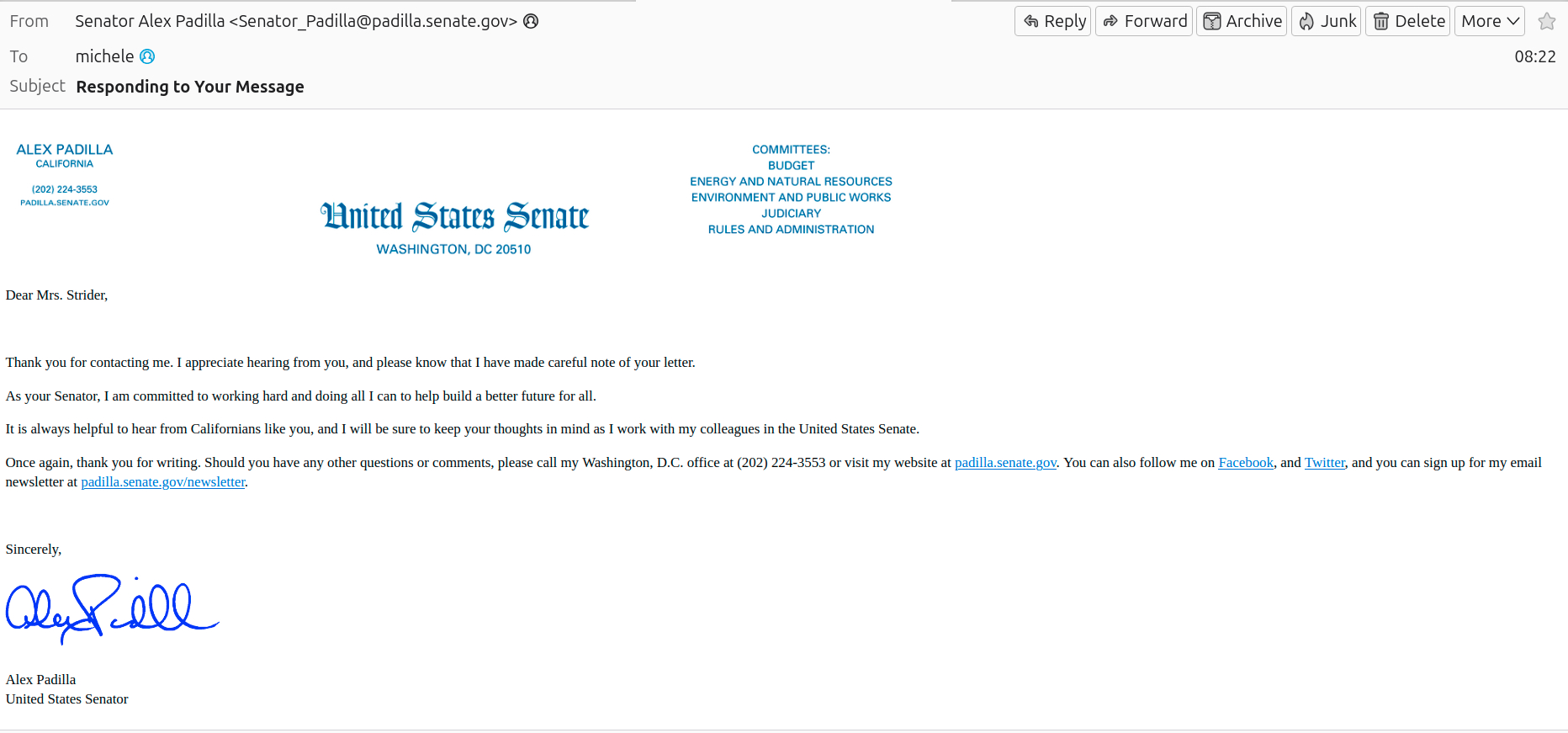Open the Twitter link
This screenshot has height=733, width=1568.
coord(1325,463)
